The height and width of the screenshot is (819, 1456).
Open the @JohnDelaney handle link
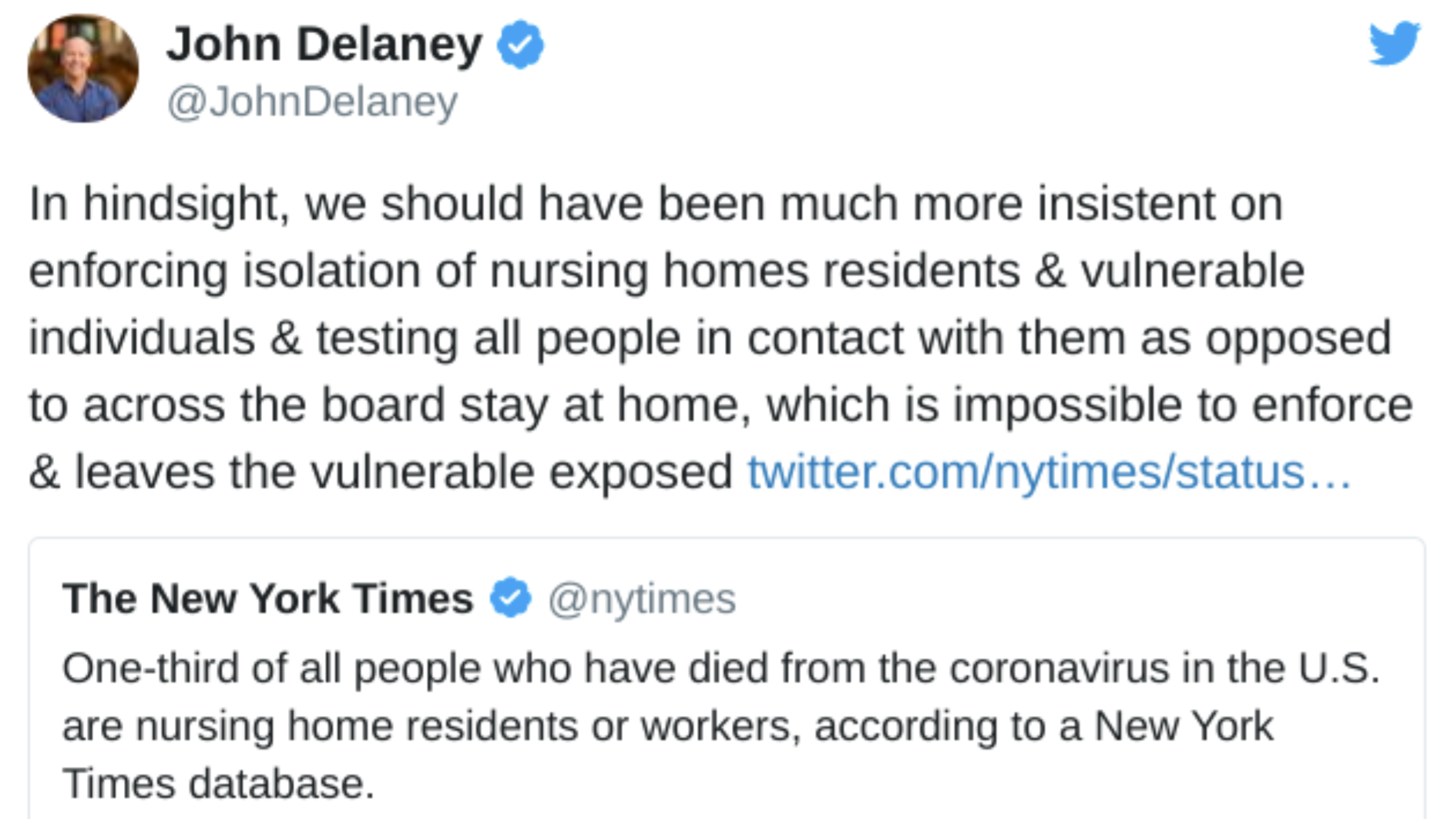tap(312, 102)
